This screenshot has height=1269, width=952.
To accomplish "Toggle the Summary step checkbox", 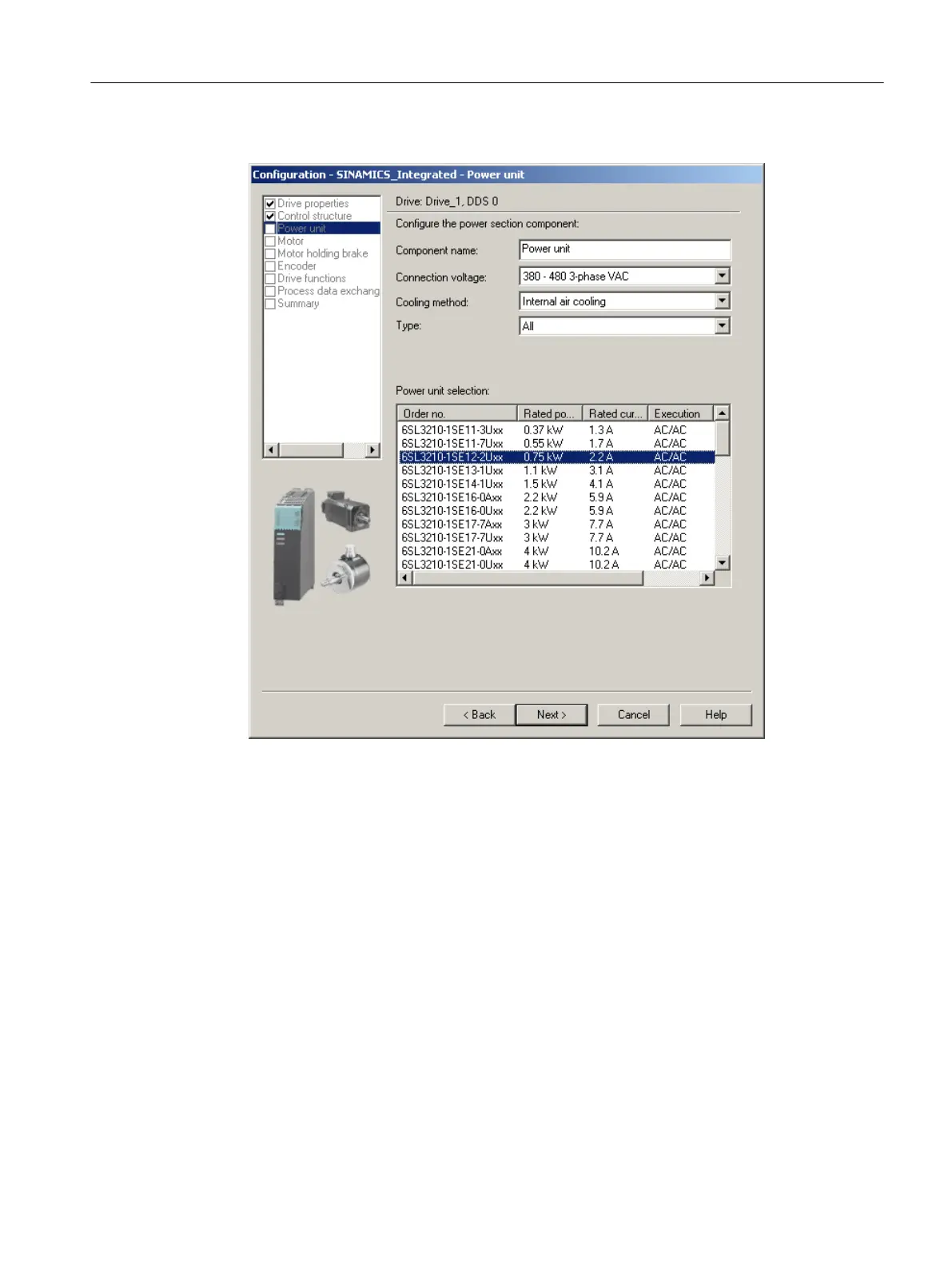I will tap(270, 304).
